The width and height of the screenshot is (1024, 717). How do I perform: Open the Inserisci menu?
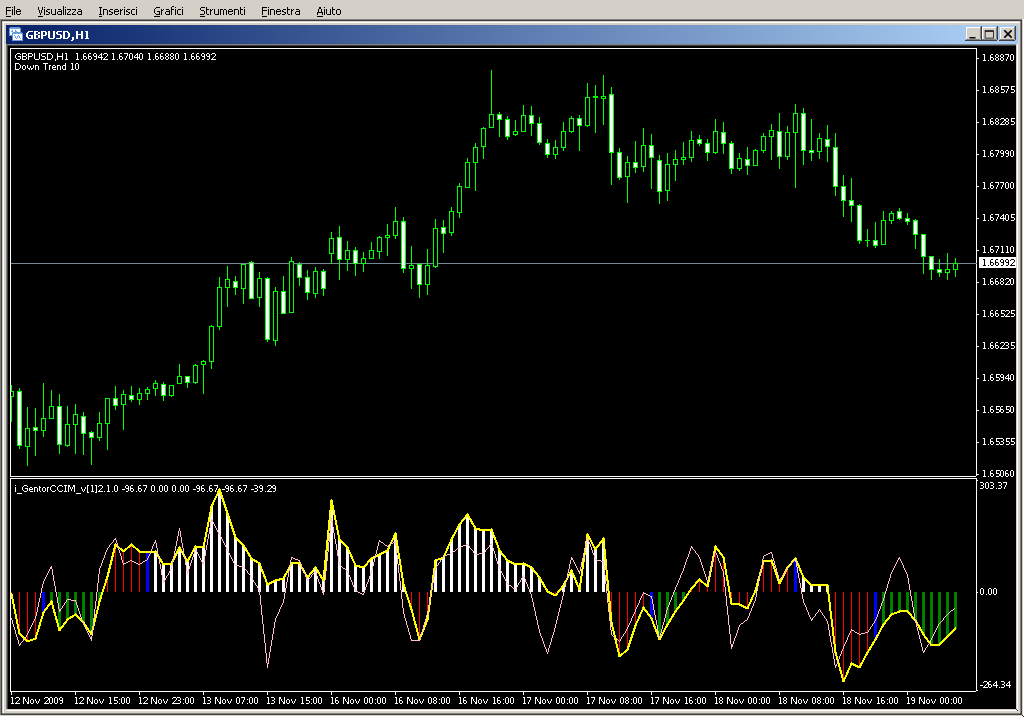click(118, 11)
